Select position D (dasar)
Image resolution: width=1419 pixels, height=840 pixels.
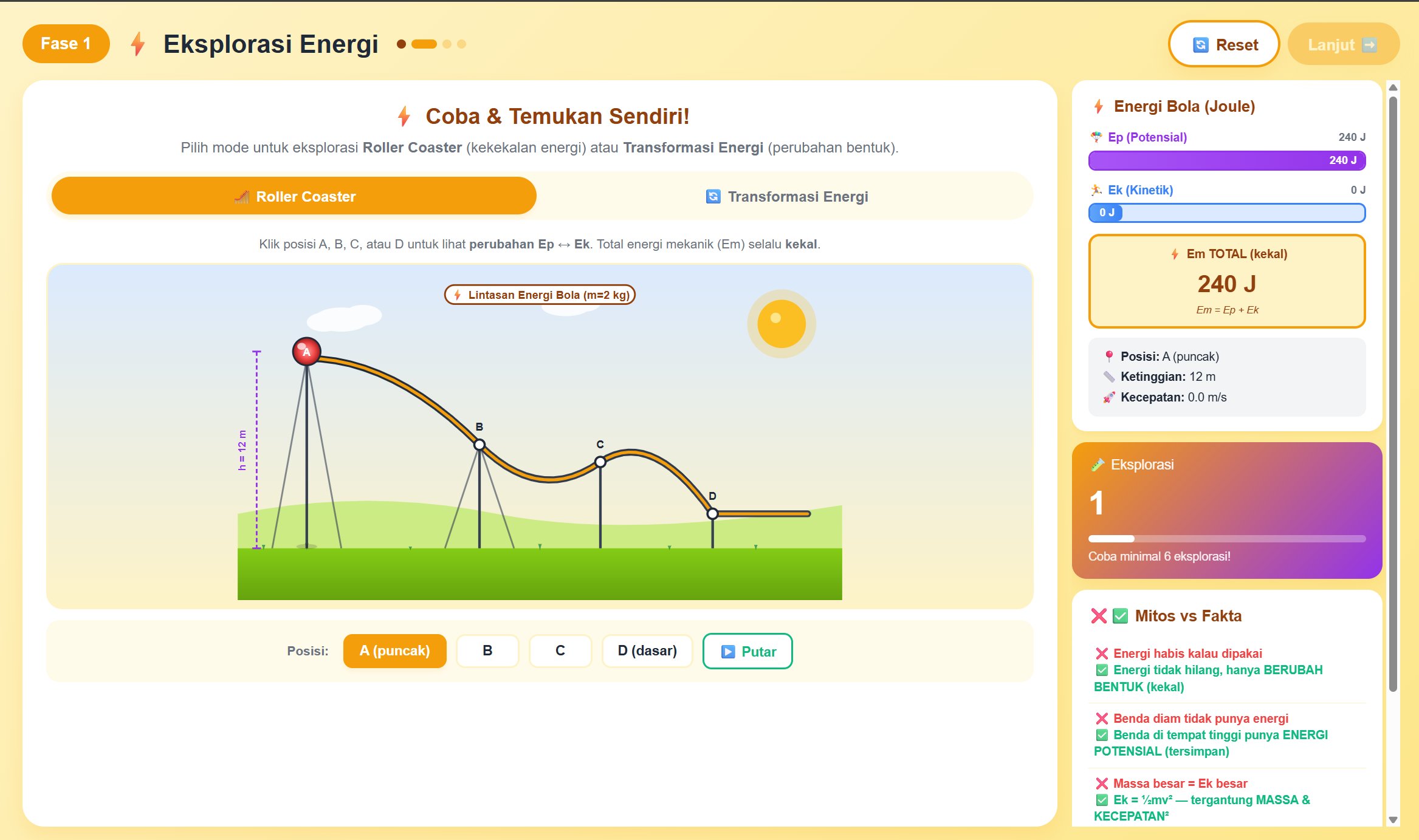pos(647,650)
